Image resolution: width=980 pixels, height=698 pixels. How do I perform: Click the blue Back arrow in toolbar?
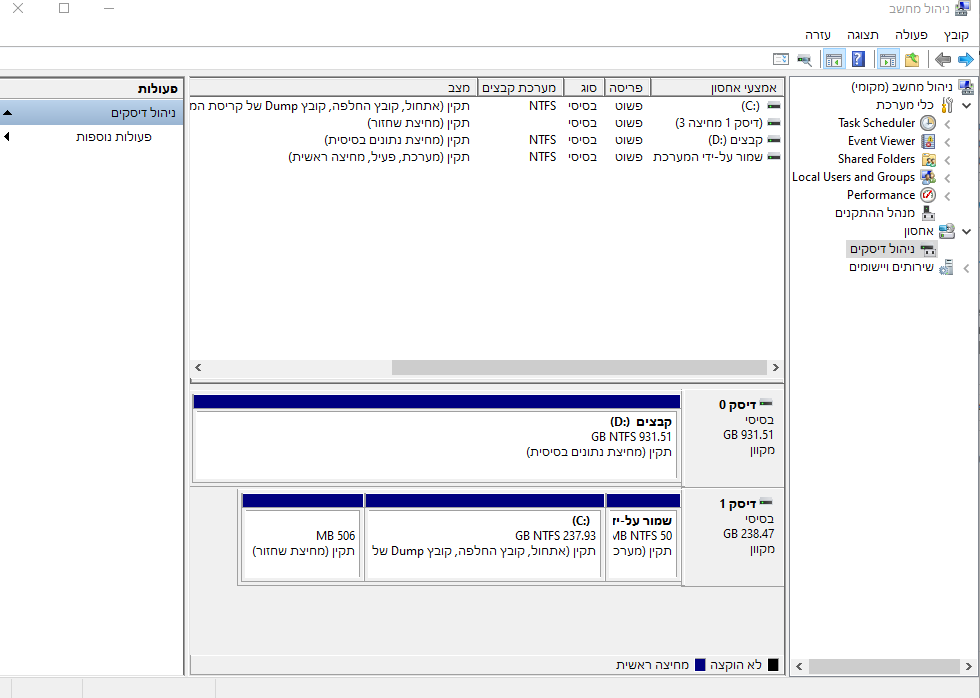click(966, 60)
